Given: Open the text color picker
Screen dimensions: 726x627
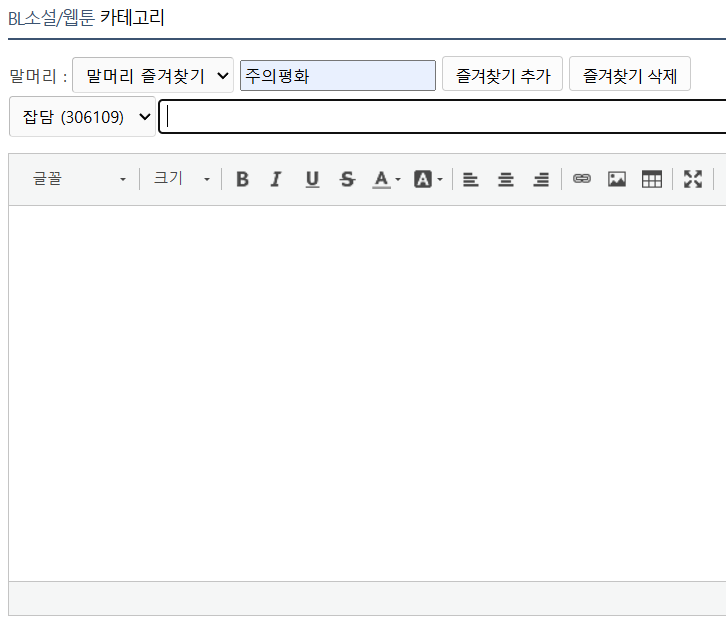Looking at the screenshot, I should coord(386,179).
